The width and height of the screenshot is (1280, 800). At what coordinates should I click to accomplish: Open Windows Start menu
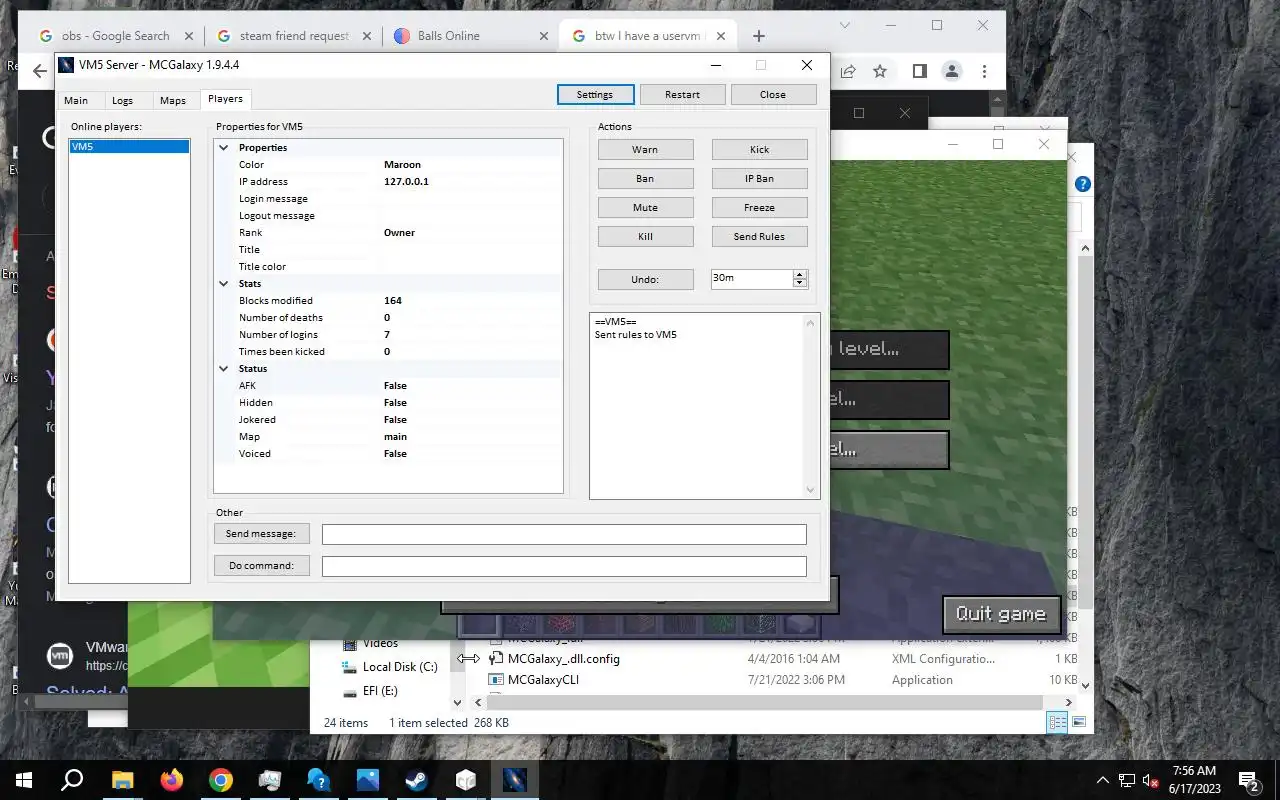(x=24, y=780)
